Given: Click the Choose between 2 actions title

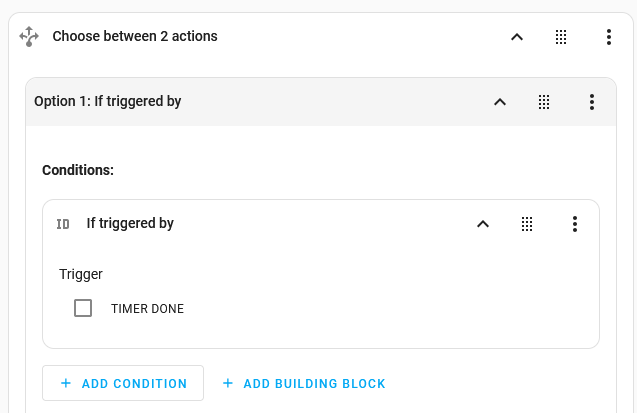Looking at the screenshot, I should 135,36.
